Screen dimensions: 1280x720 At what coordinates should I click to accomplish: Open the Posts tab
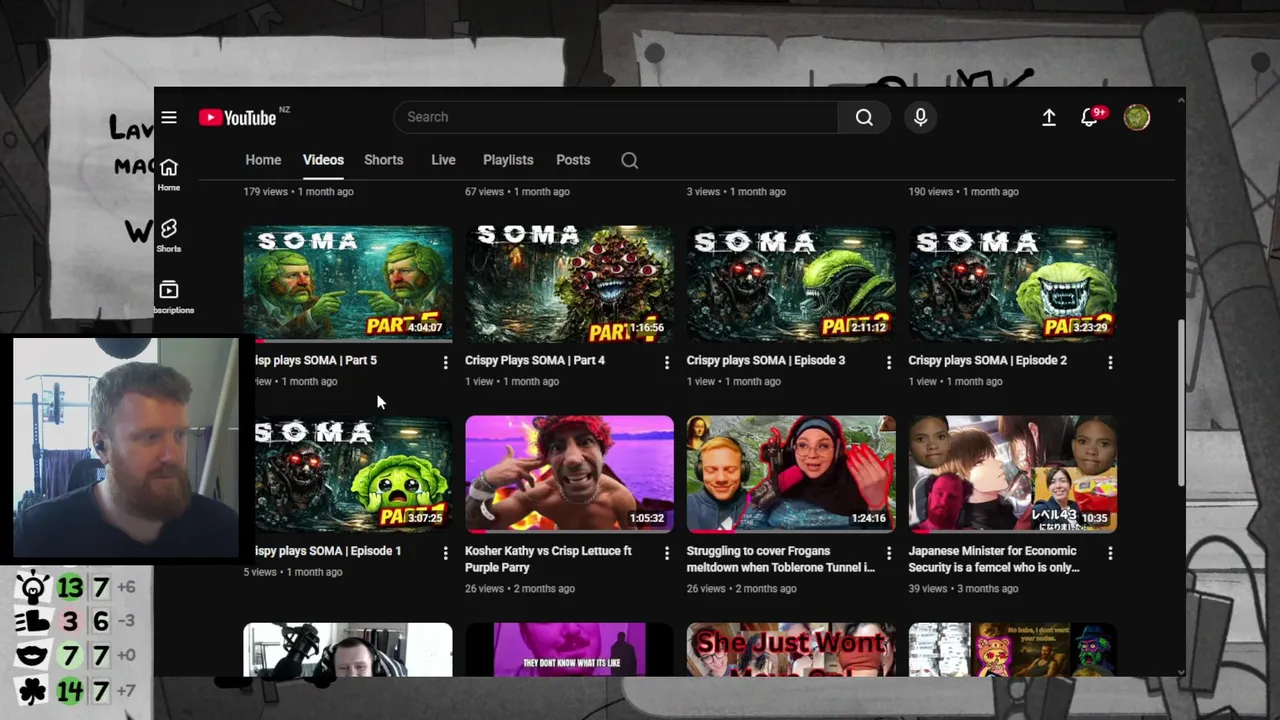click(x=573, y=160)
